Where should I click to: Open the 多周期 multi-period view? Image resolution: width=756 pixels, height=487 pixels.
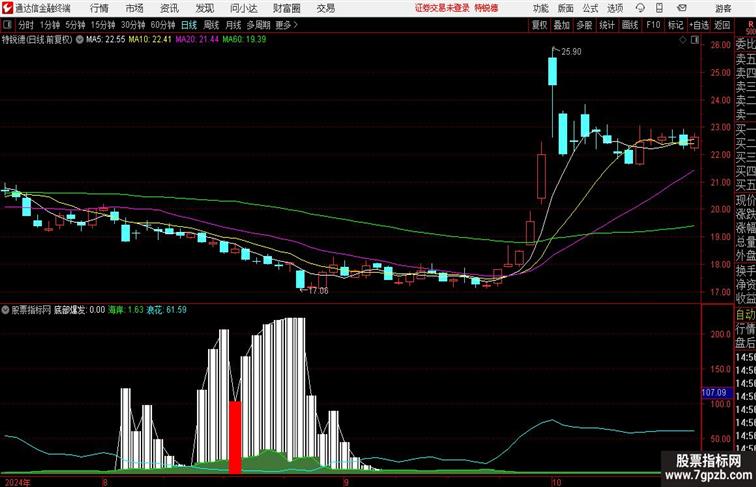[259, 25]
